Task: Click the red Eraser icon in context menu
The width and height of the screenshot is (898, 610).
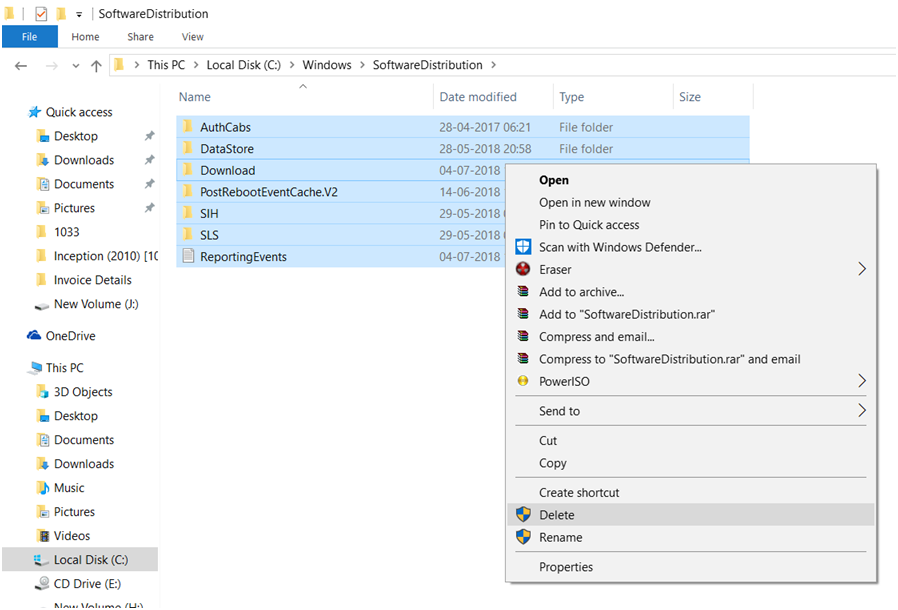Action: pyautogui.click(x=523, y=269)
